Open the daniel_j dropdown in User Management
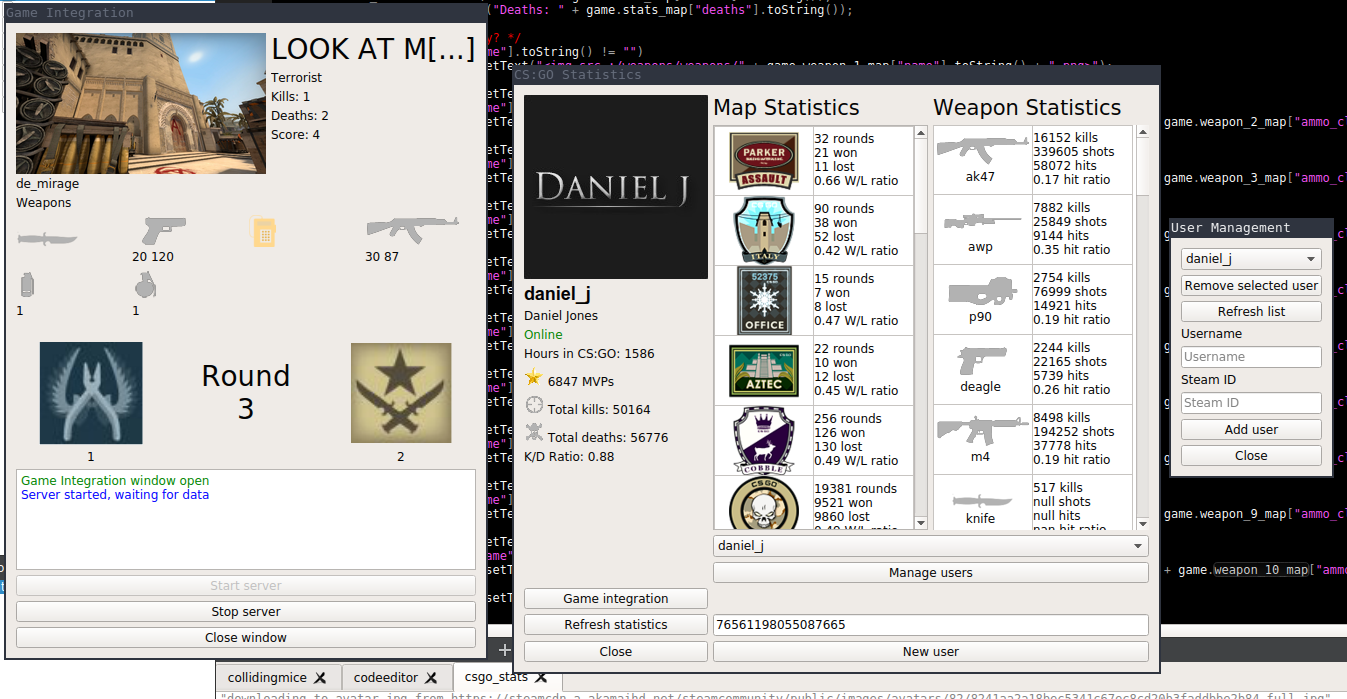 point(1251,259)
